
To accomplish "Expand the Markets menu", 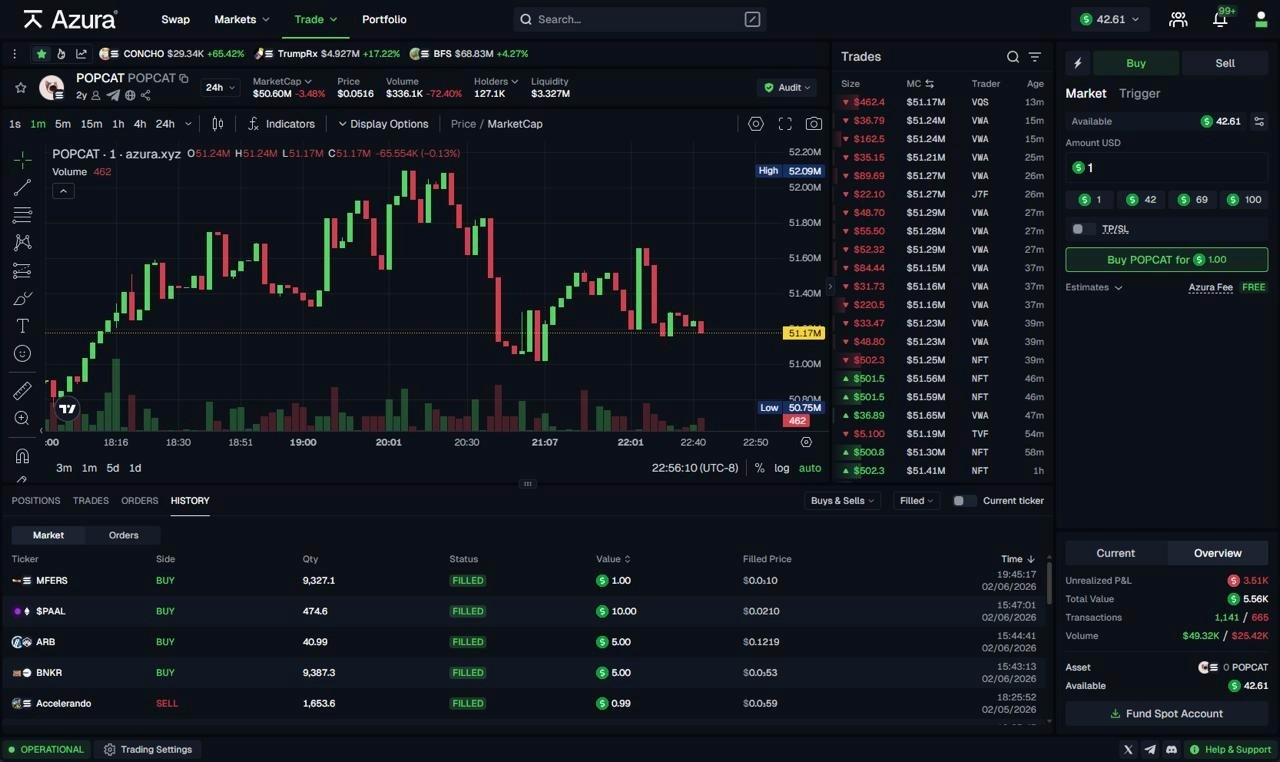I will click(x=242, y=19).
